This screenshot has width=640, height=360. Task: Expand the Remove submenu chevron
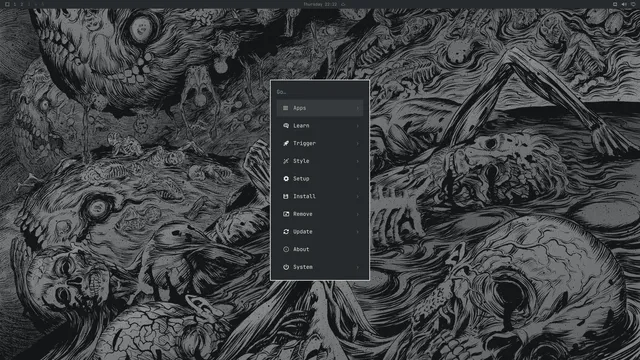pos(358,214)
